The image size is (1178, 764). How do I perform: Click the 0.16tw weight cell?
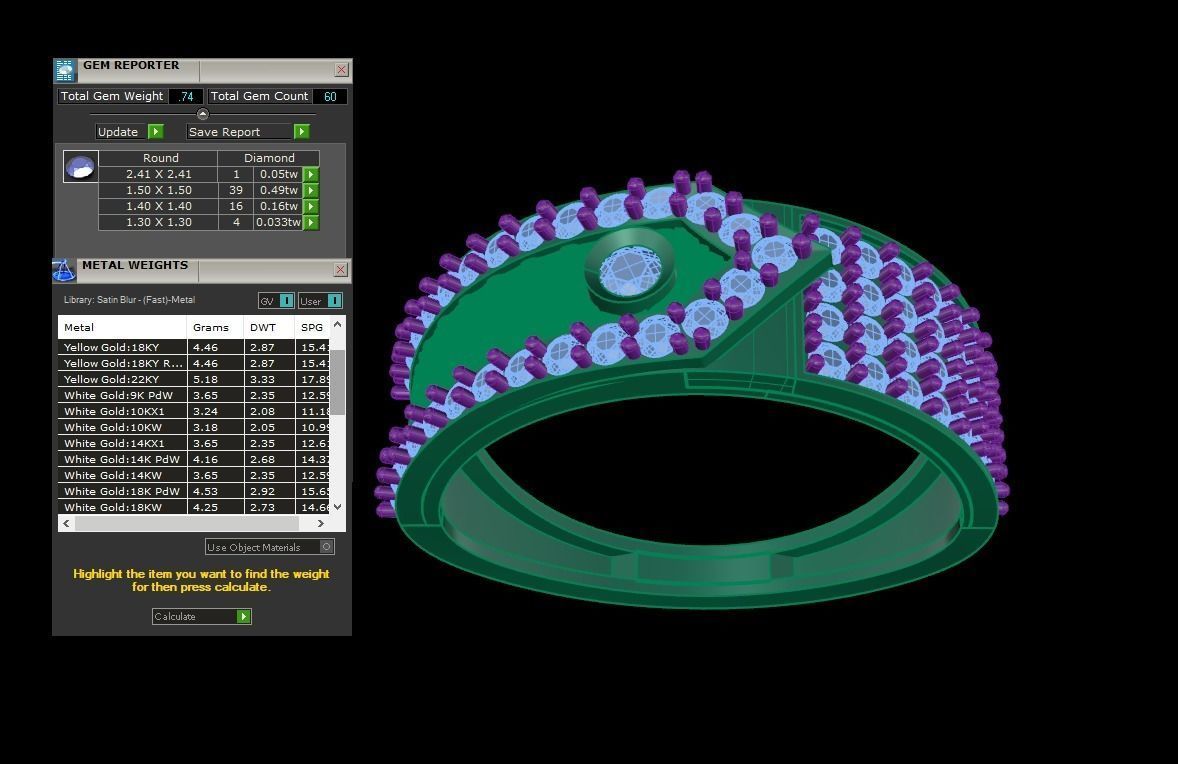[x=278, y=207]
